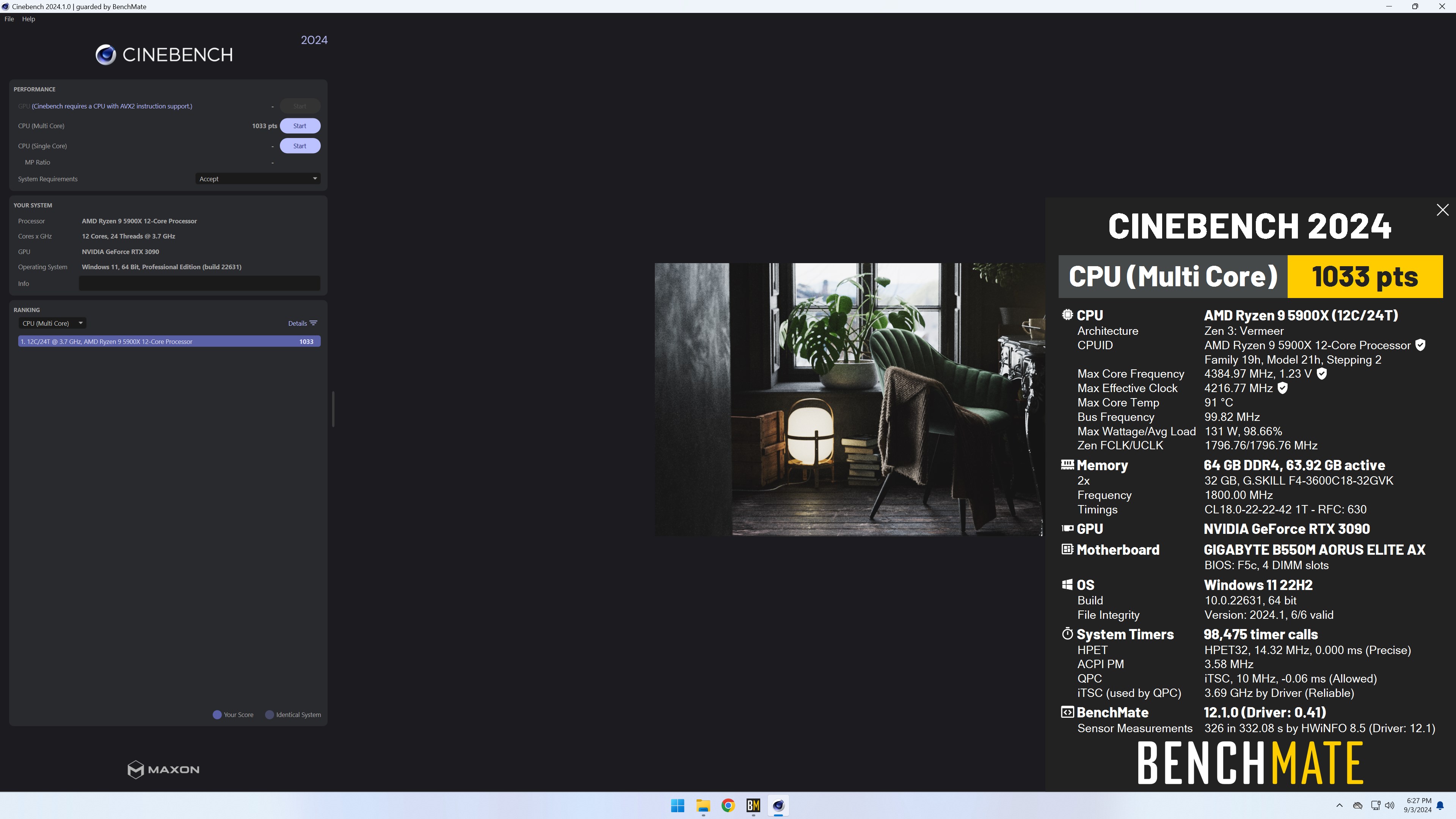The image size is (1456, 819).
Task: Open the Help menu
Action: [28, 19]
